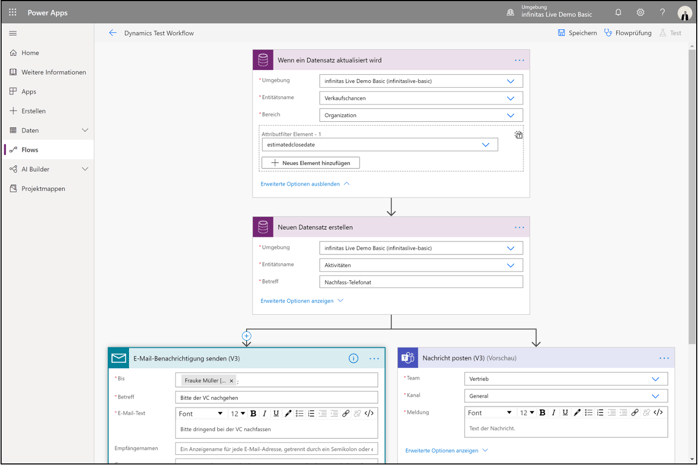This screenshot has height=471, width=700.
Task: Toggle code view in the Meldung editor
Action: 658,413
